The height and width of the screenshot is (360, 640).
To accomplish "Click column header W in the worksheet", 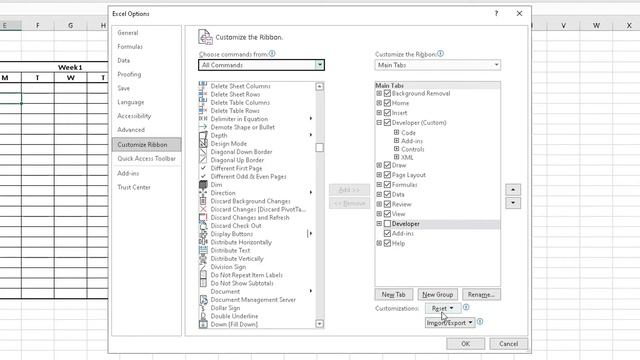I will (x=596, y=25).
